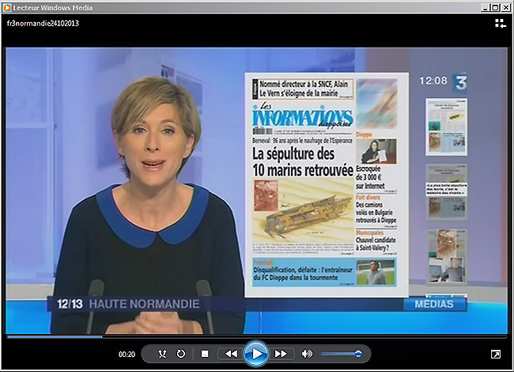
Task: Maximize the media player window
Action: click(496, 7)
